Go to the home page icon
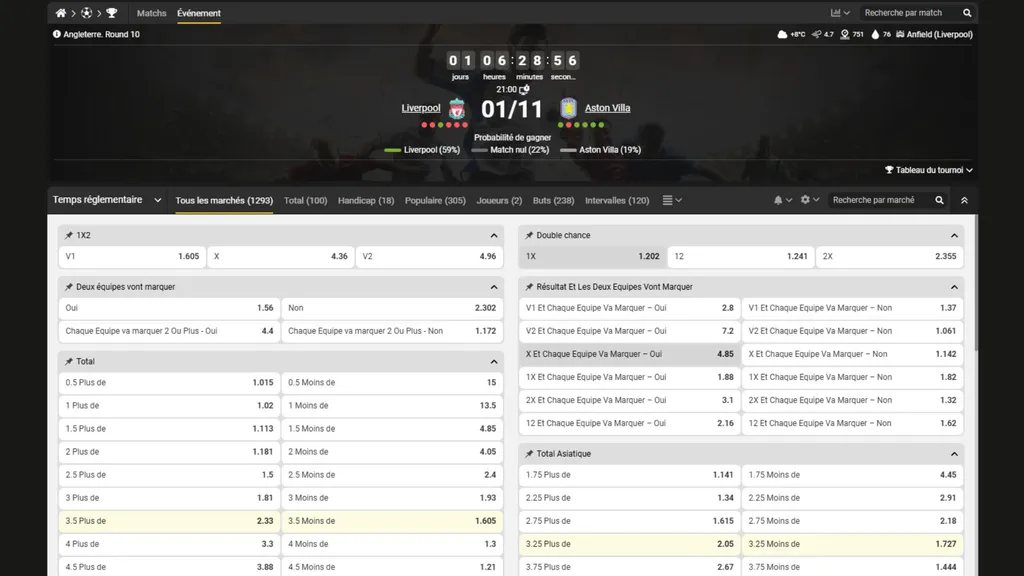 pos(61,13)
